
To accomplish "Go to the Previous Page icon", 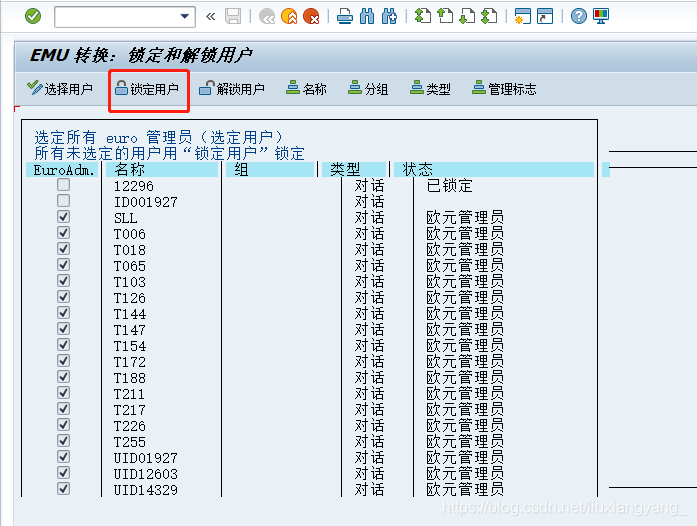I will [445, 16].
